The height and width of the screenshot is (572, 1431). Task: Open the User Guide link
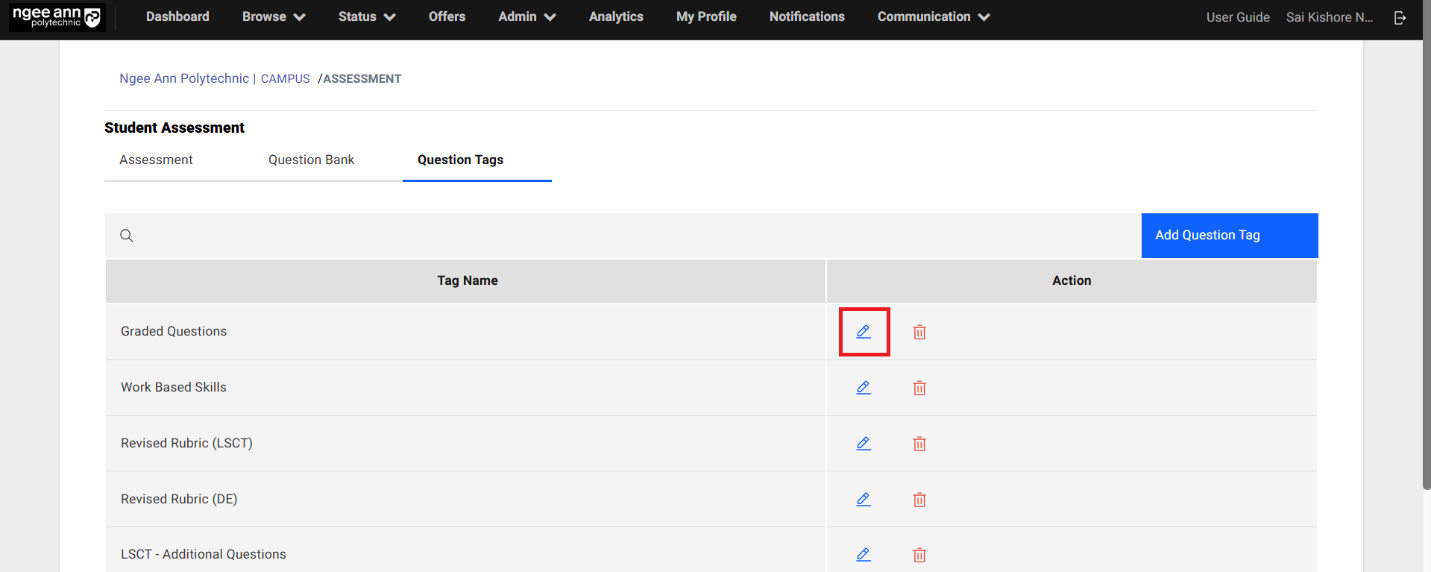tap(1237, 17)
